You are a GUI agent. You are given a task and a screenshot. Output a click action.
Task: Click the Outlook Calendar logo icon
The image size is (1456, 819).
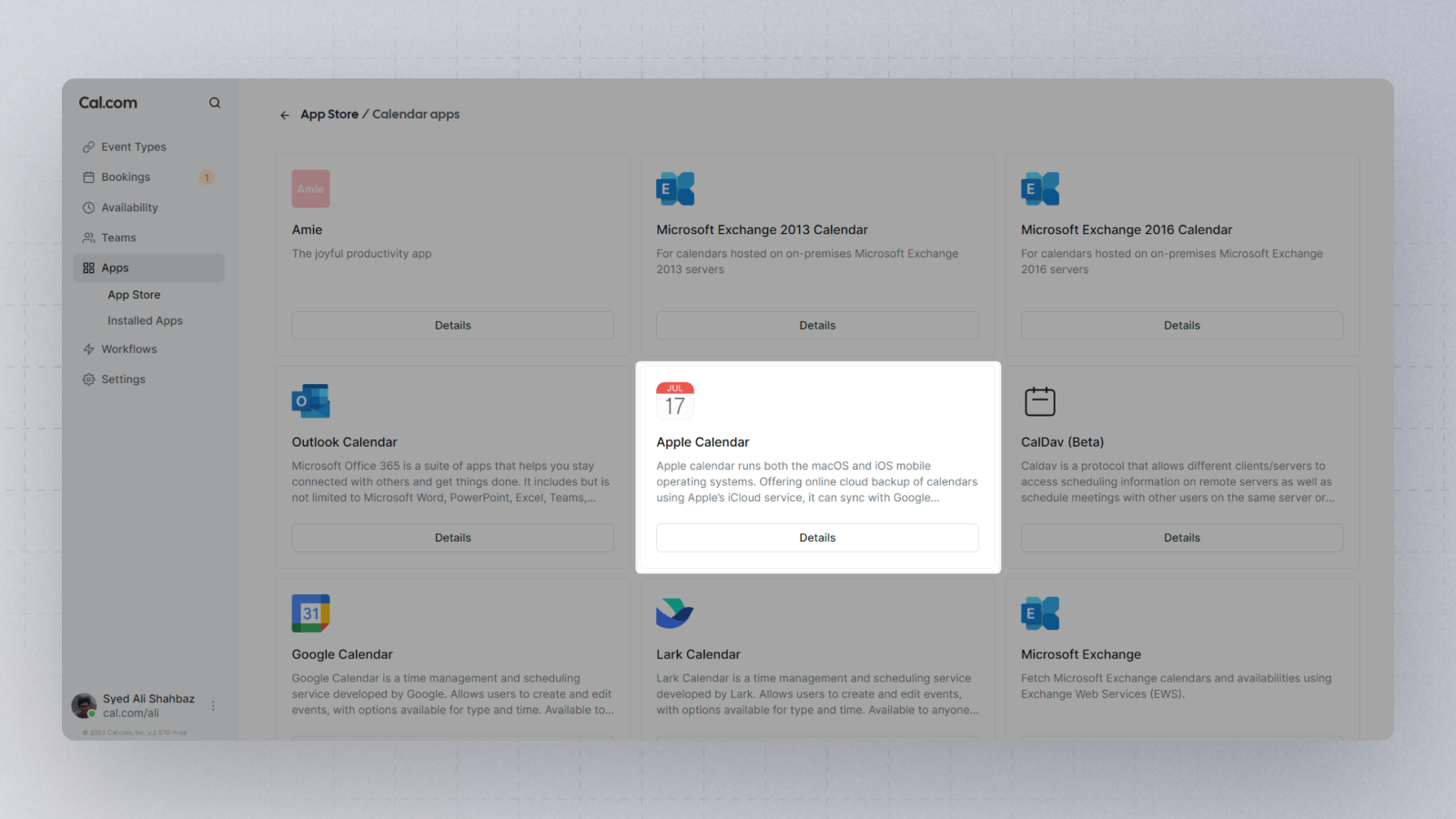(310, 401)
